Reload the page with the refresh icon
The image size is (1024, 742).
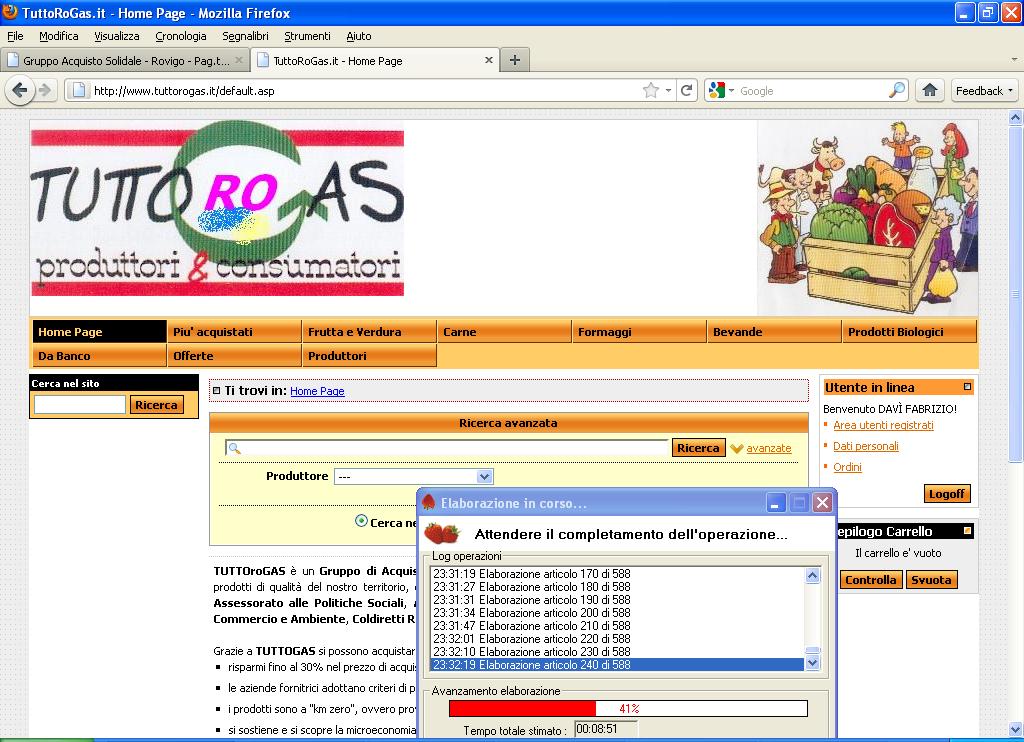[x=686, y=90]
